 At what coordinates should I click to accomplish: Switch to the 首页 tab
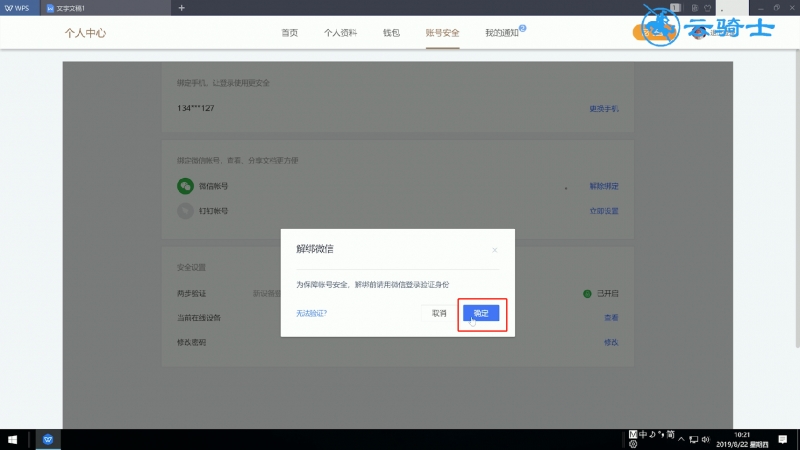(289, 33)
